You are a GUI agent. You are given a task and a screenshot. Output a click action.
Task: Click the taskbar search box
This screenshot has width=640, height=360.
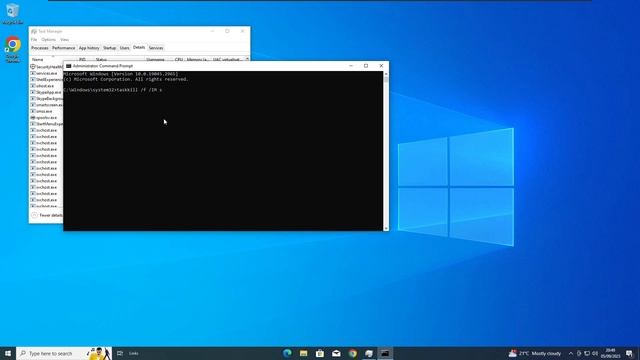tap(64, 353)
